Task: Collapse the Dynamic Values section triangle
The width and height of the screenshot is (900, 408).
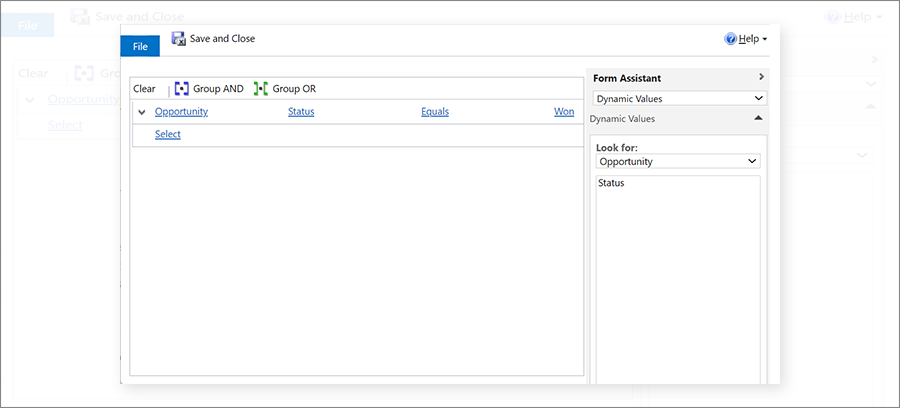Action: pyautogui.click(x=758, y=118)
